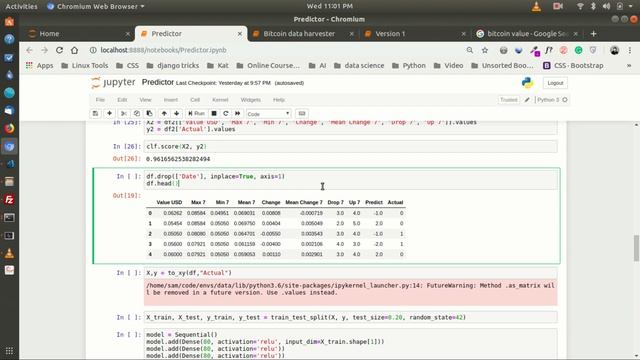Image resolution: width=640 pixels, height=360 pixels.
Task: Go to browser home page
Action: 74,50
